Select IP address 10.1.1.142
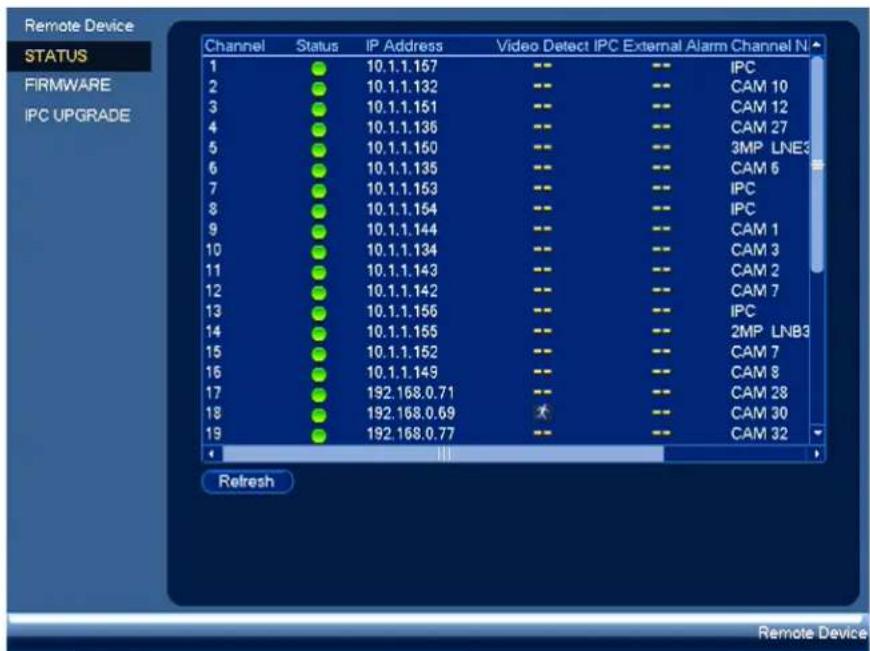 [402, 291]
